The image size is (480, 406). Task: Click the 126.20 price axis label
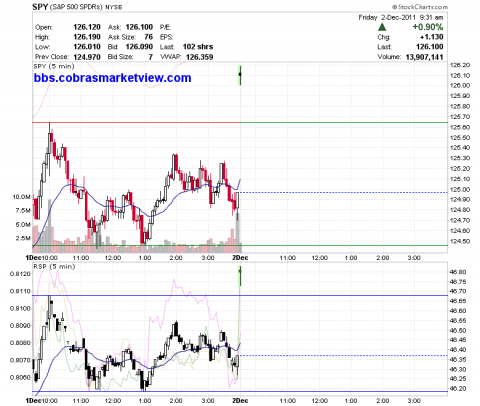pos(460,65)
